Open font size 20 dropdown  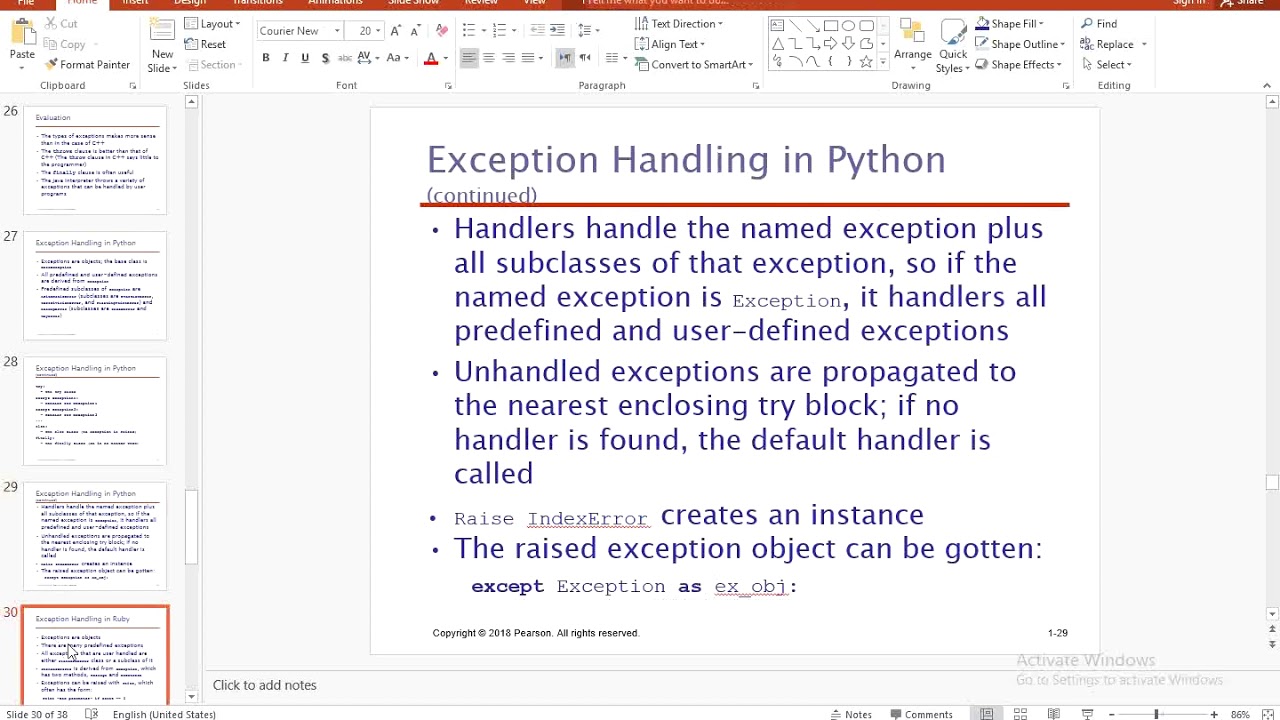[379, 31]
